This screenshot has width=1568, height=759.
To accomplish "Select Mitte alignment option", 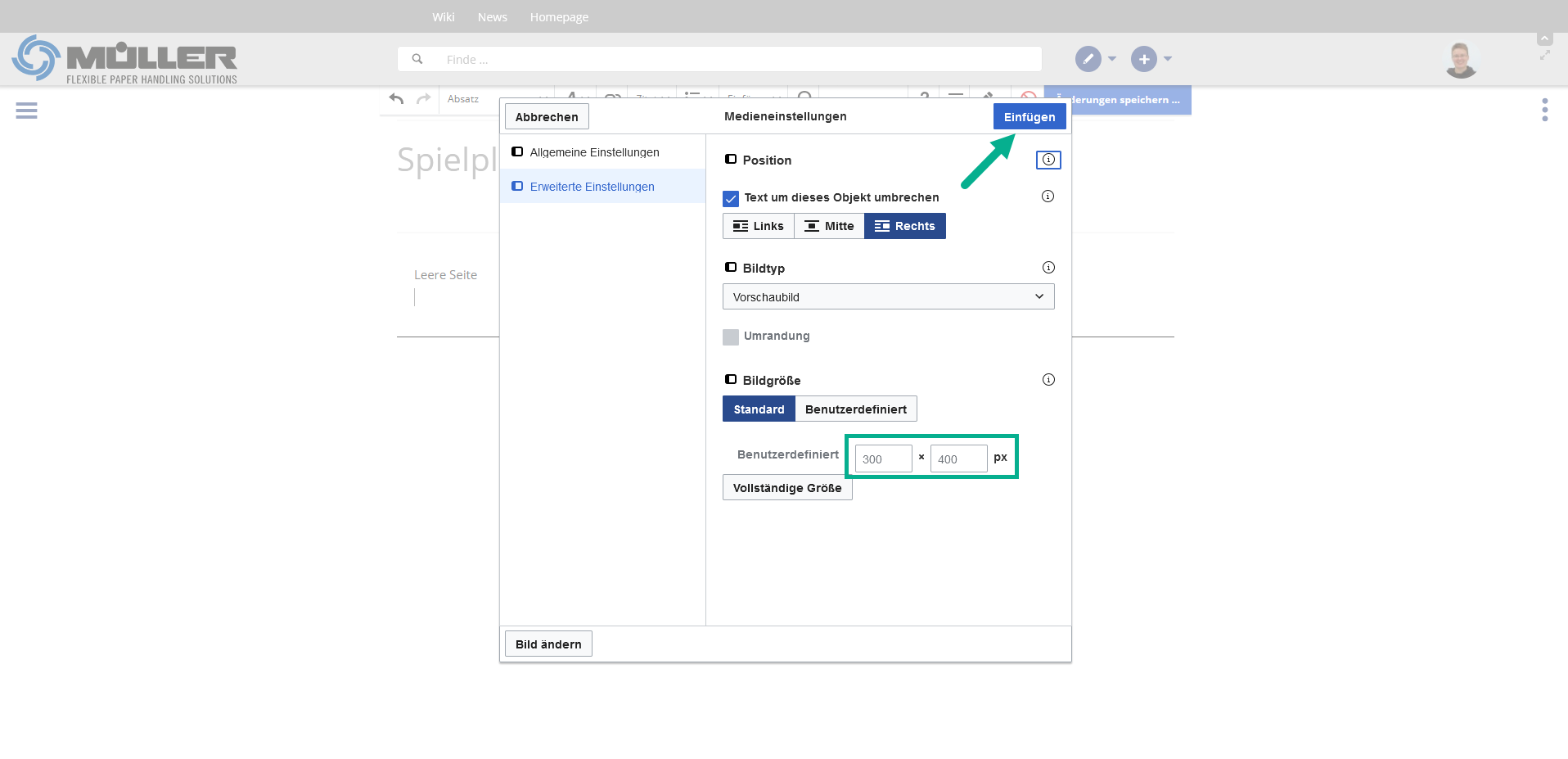I will click(x=829, y=226).
